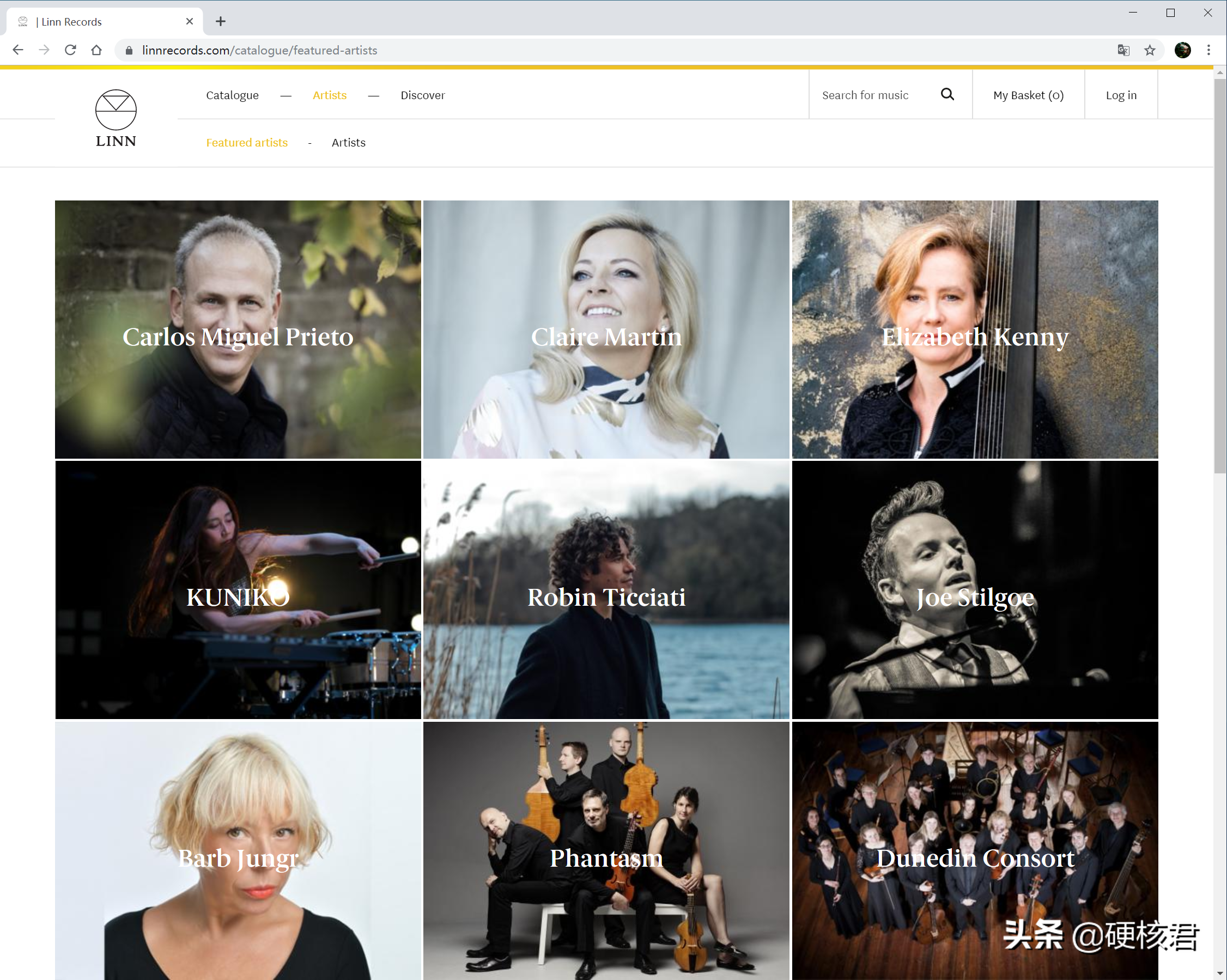Click the scrollbar up arrow

click(x=1220, y=73)
